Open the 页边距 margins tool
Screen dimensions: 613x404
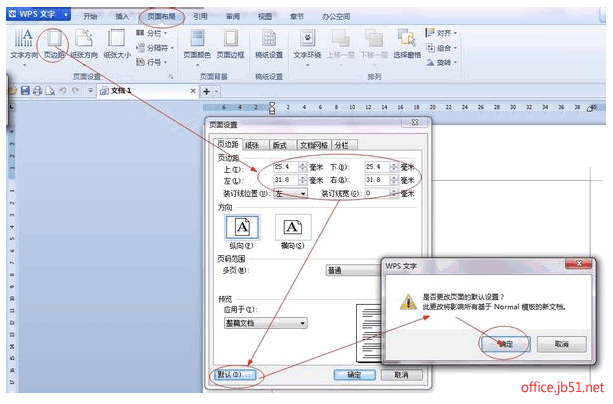pos(54,44)
